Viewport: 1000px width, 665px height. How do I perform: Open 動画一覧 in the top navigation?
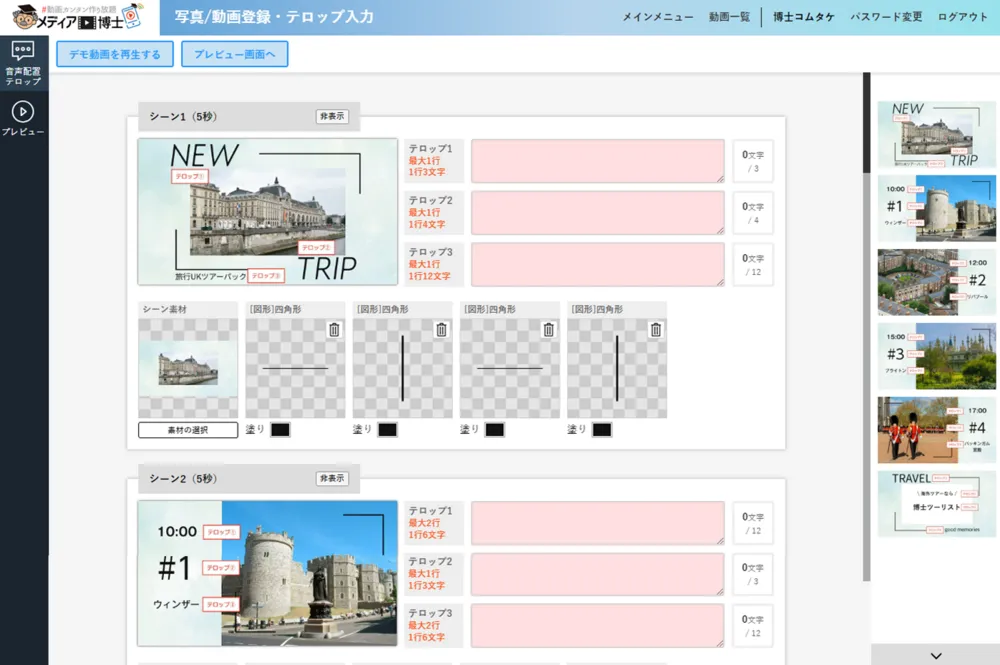pyautogui.click(x=729, y=17)
